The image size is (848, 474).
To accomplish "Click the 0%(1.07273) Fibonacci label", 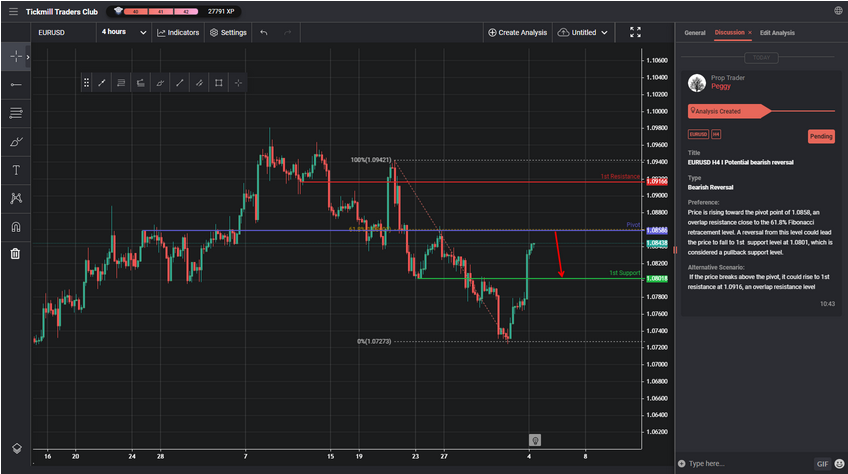I will (374, 341).
